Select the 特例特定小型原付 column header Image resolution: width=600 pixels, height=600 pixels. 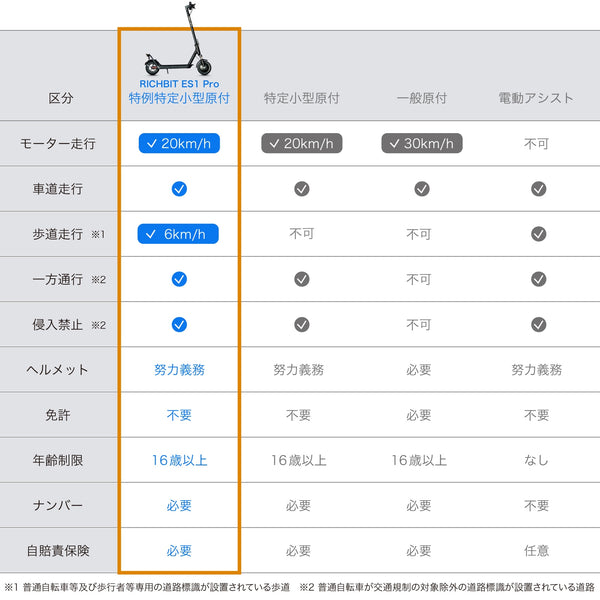tap(179, 99)
